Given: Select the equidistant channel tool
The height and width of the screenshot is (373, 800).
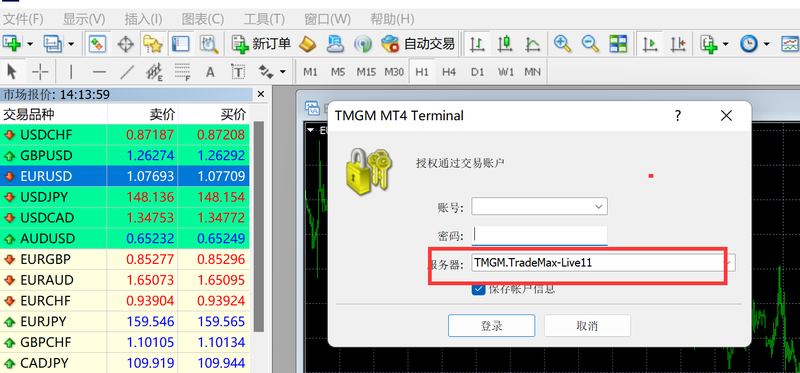Looking at the screenshot, I should (155, 72).
